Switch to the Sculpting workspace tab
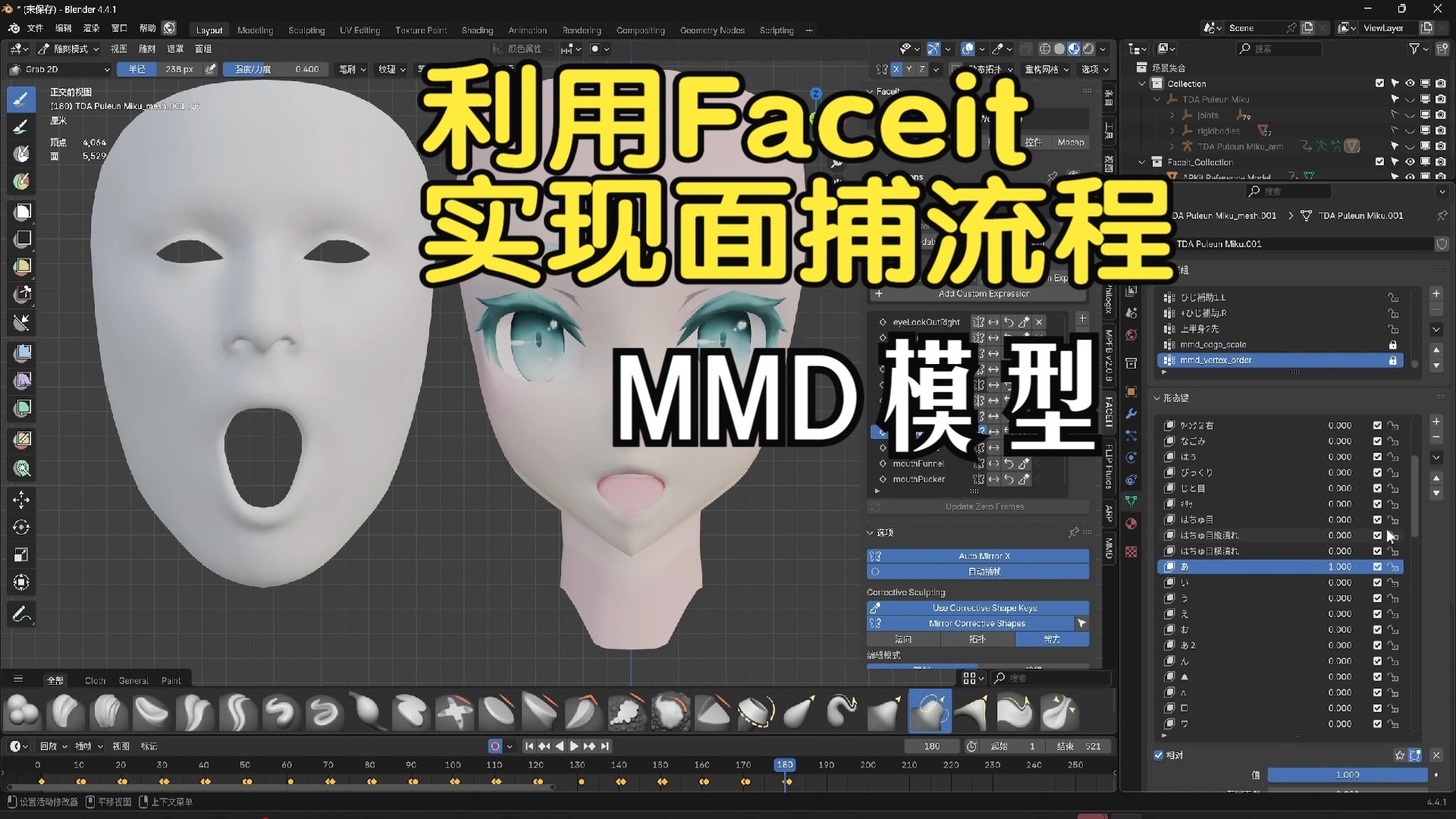The image size is (1456, 819). click(306, 30)
